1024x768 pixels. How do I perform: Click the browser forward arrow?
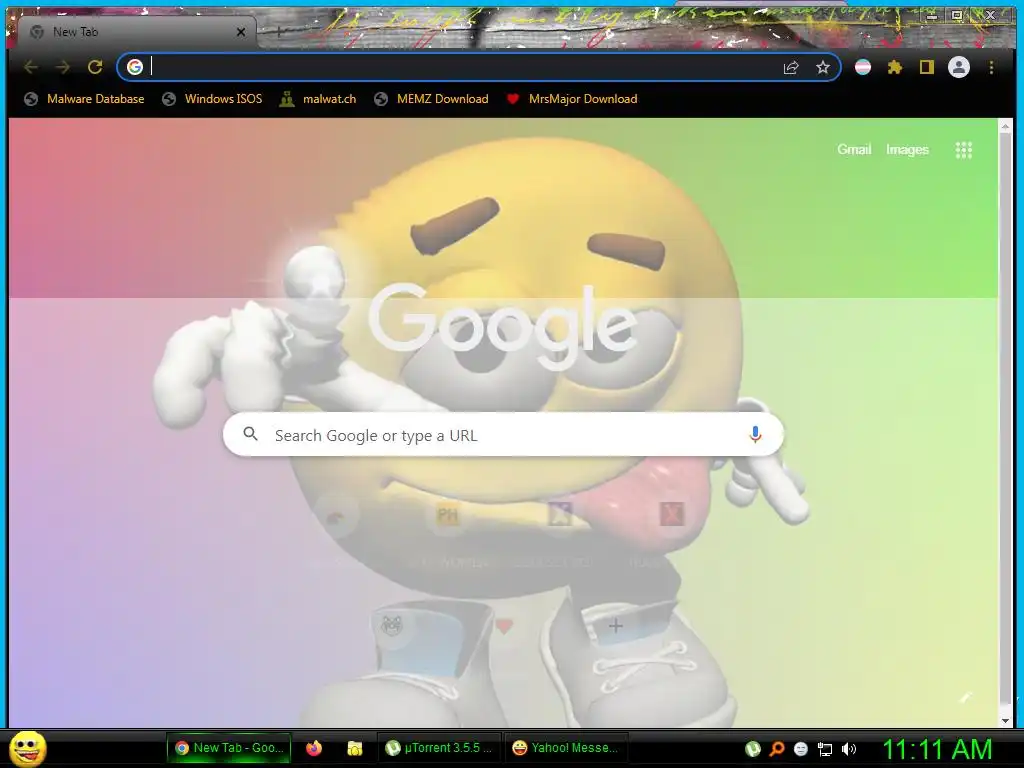(x=63, y=67)
